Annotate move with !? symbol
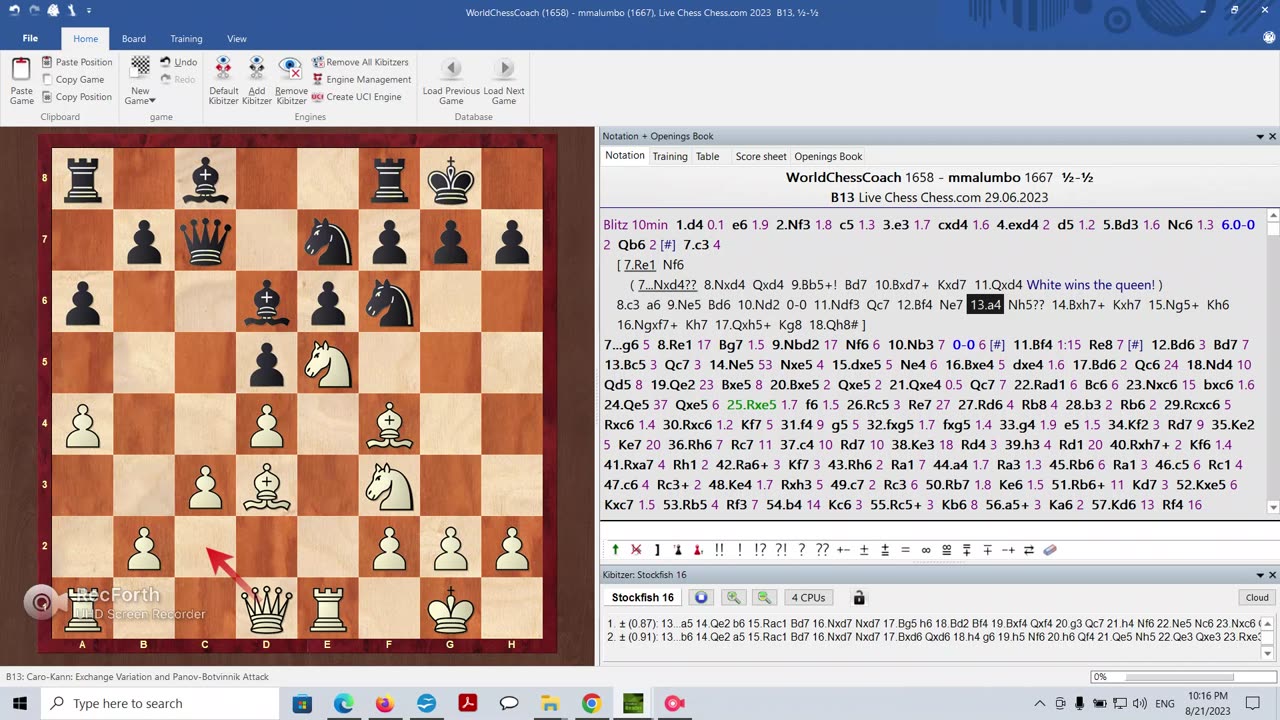 click(760, 549)
